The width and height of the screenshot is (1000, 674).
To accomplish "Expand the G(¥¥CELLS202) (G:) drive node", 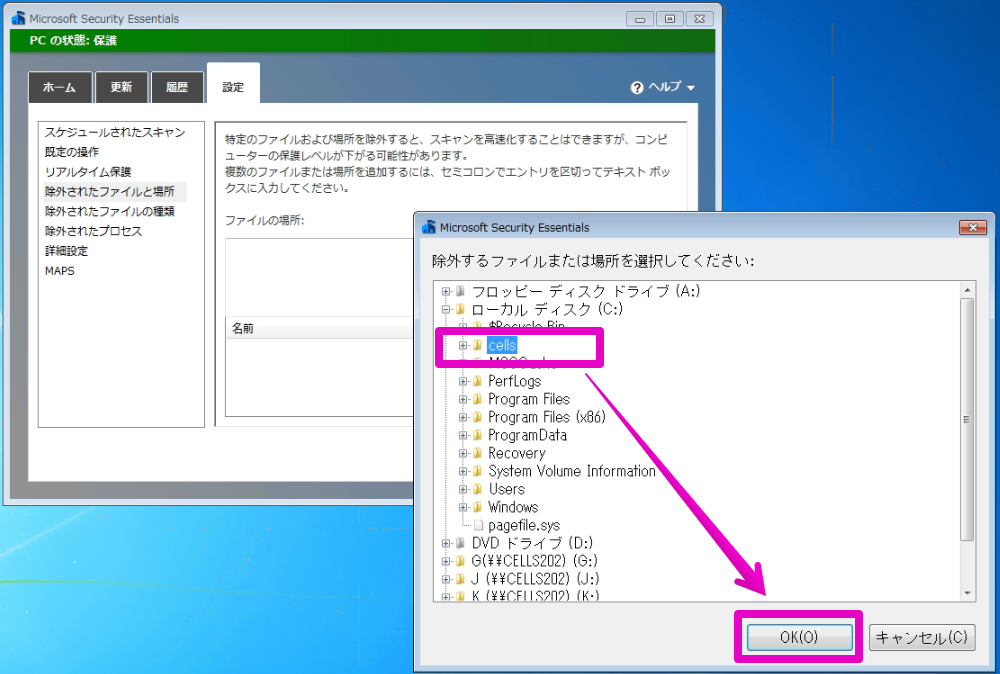I will (x=446, y=561).
